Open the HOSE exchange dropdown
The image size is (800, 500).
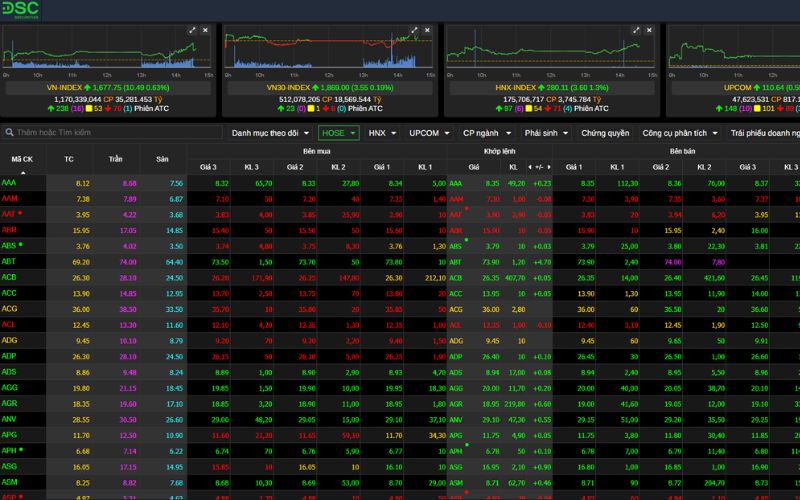click(339, 133)
